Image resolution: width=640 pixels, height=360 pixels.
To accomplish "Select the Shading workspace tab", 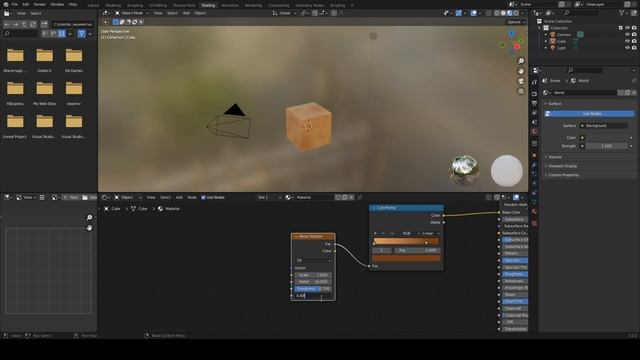I will click(x=208, y=5).
